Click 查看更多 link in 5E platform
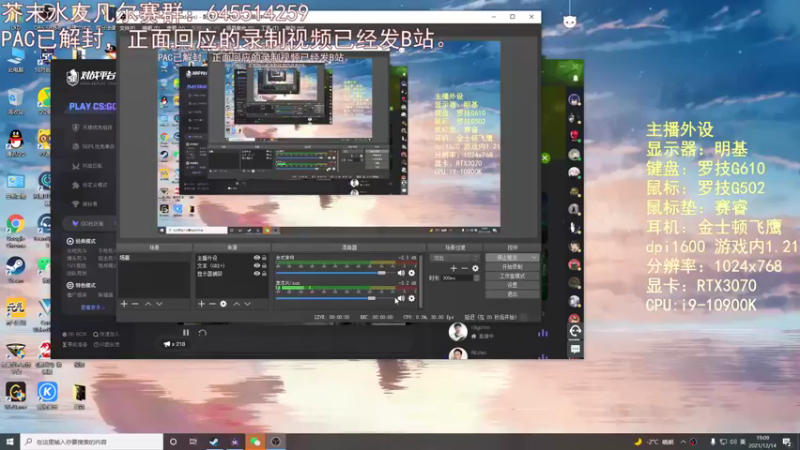 [x=92, y=308]
